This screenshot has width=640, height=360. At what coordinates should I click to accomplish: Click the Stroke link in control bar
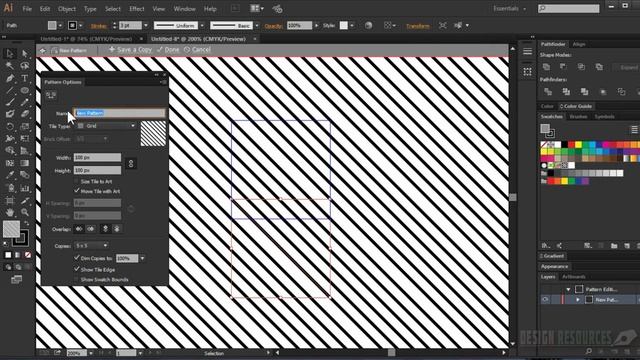pyautogui.click(x=98, y=26)
